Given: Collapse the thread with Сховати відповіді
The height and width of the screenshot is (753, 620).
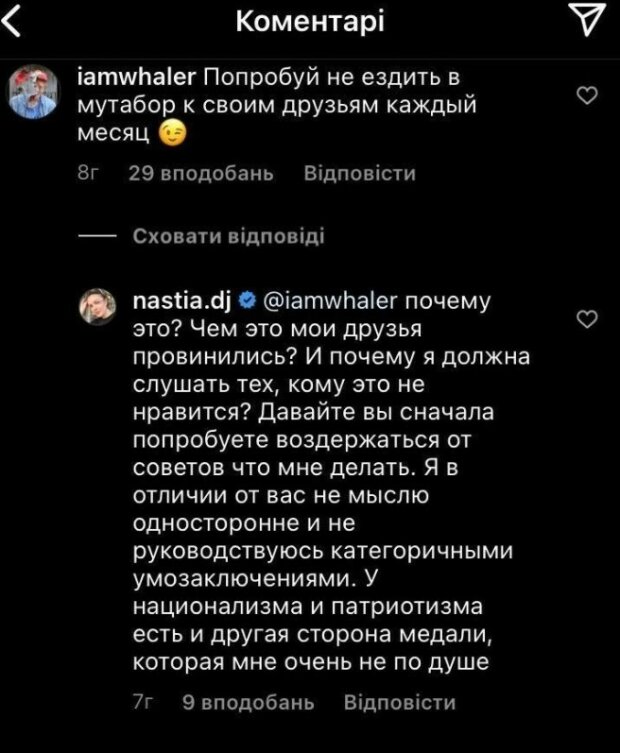Looking at the screenshot, I should pyautogui.click(x=228, y=237).
